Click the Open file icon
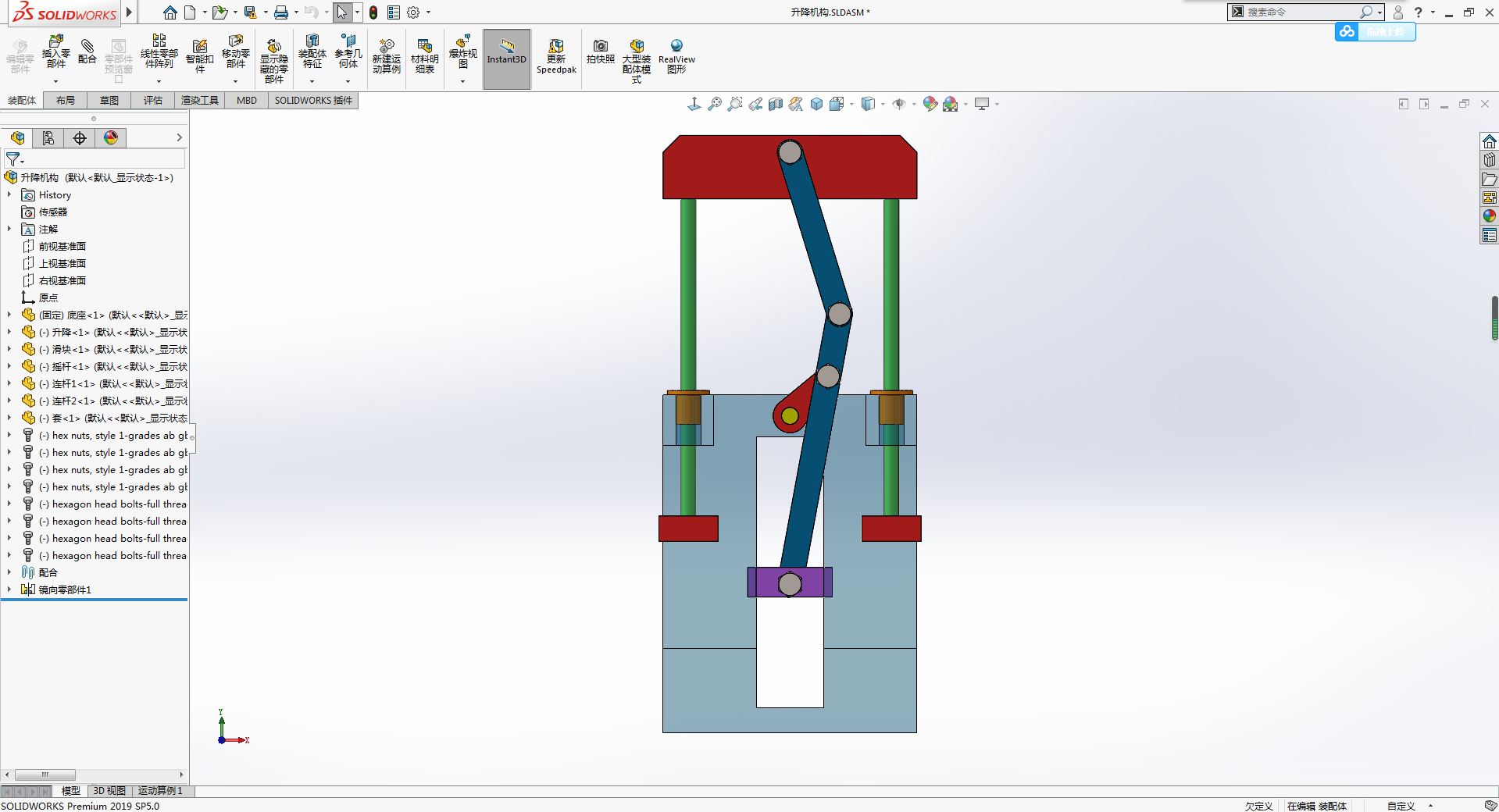This screenshot has width=1499, height=812. point(219,12)
